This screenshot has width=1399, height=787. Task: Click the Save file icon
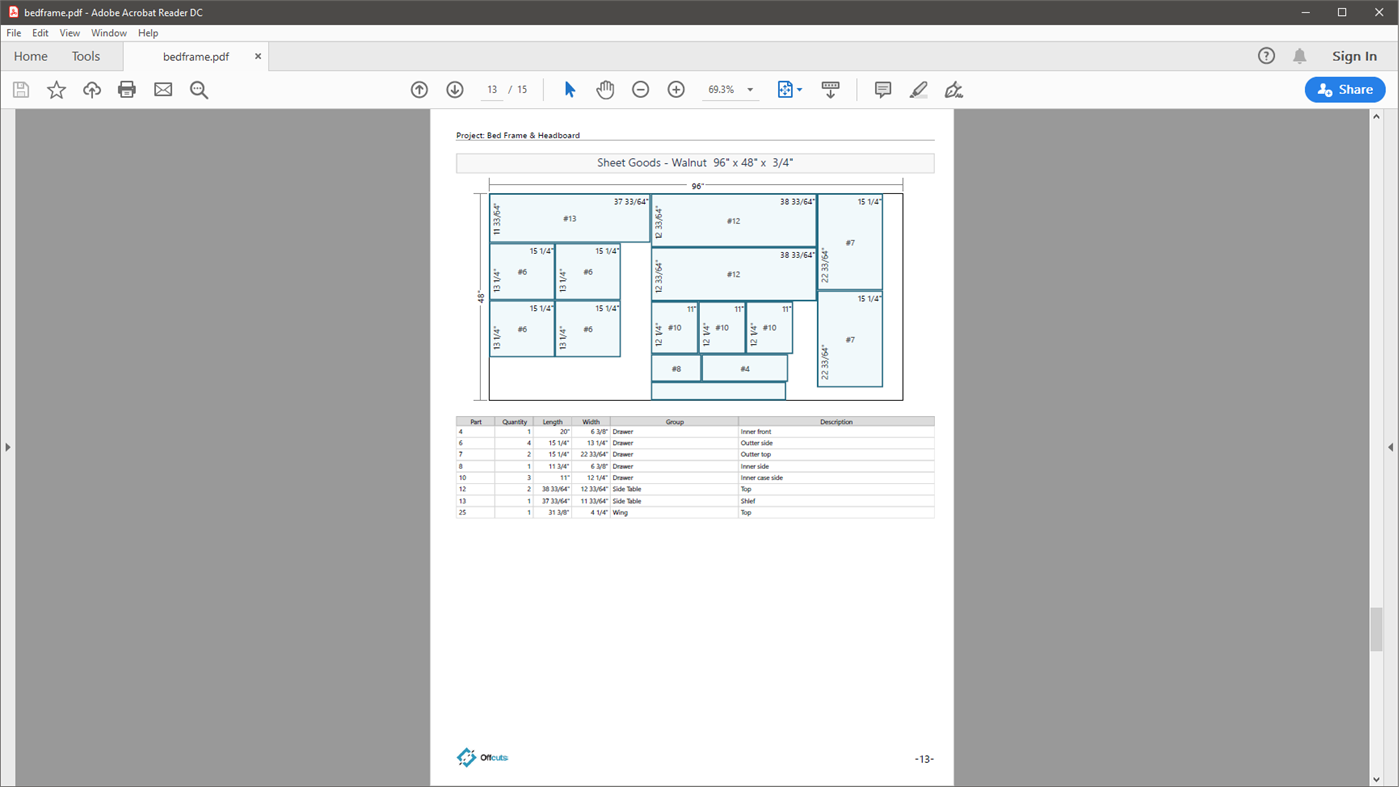tap(21, 90)
